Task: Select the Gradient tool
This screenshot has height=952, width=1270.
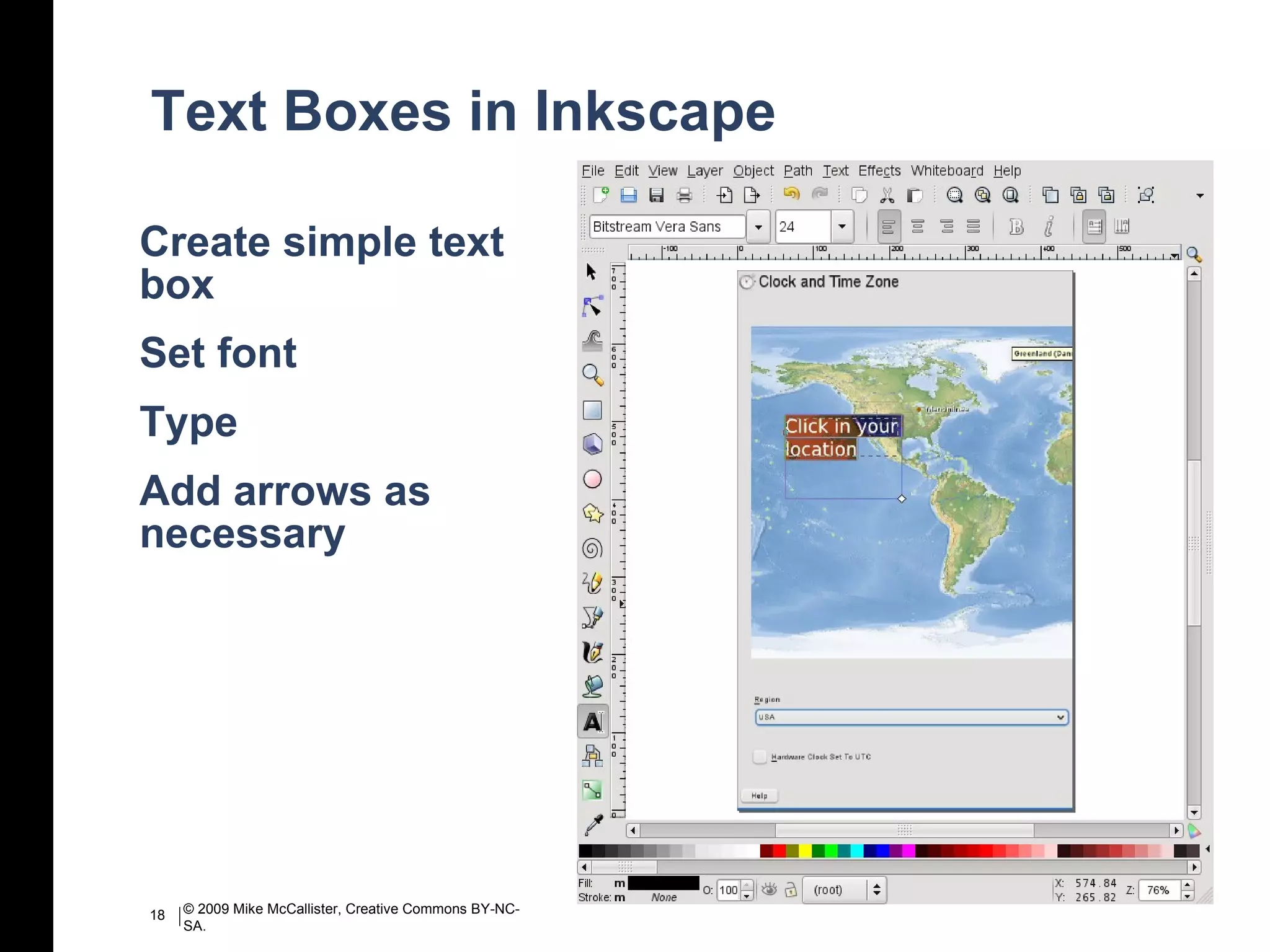Action: pos(593,790)
